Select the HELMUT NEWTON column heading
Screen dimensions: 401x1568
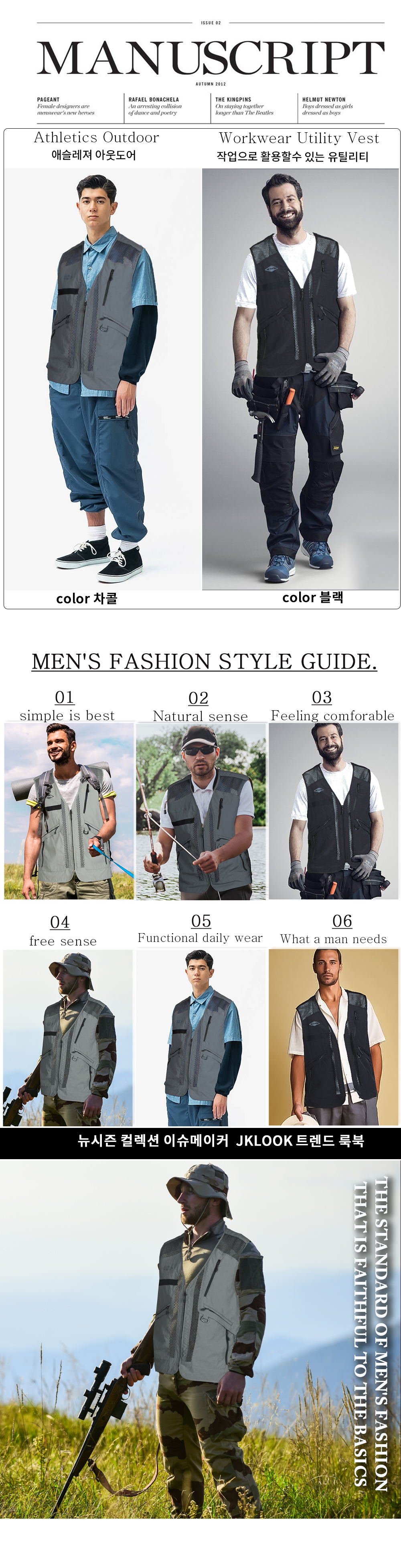pos(324,99)
